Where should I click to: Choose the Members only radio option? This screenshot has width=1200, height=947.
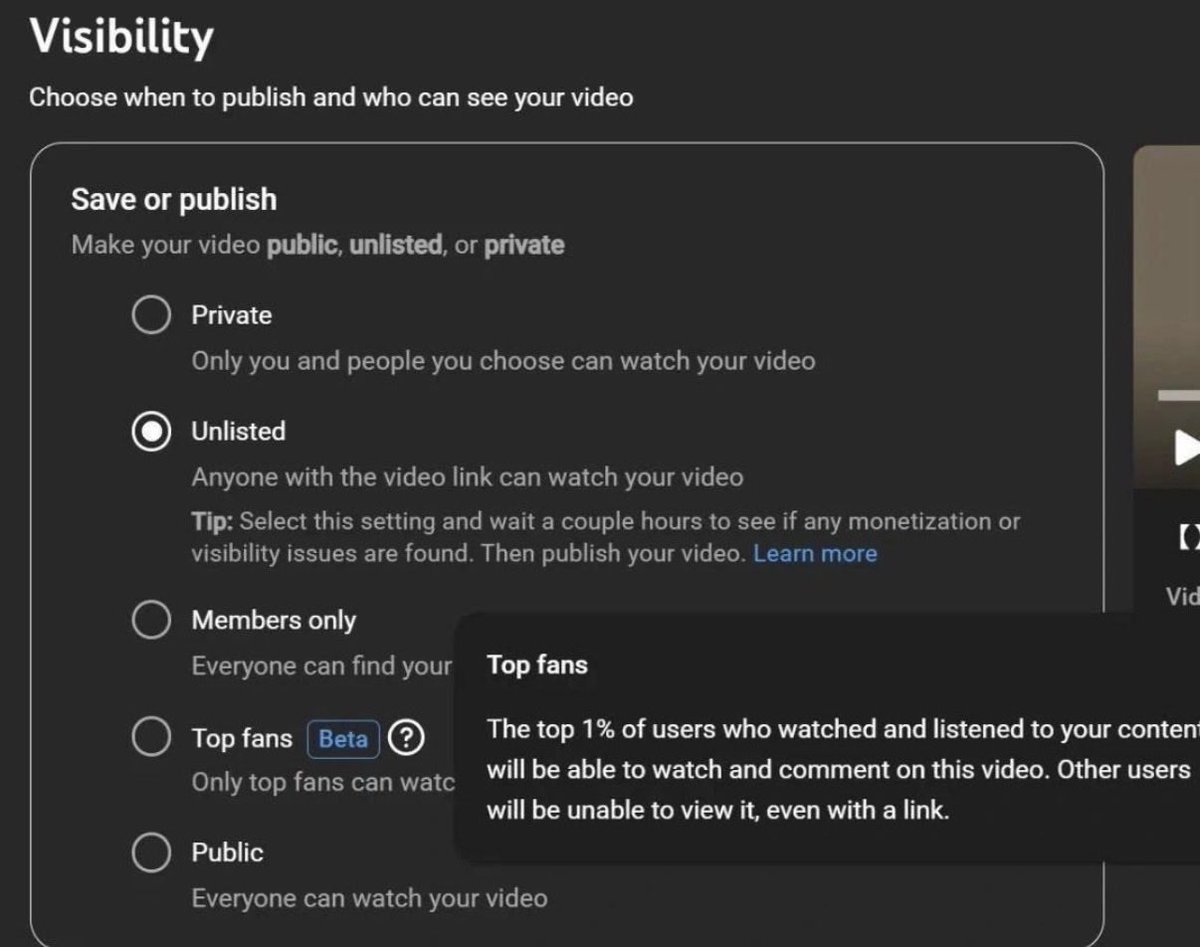click(x=151, y=621)
